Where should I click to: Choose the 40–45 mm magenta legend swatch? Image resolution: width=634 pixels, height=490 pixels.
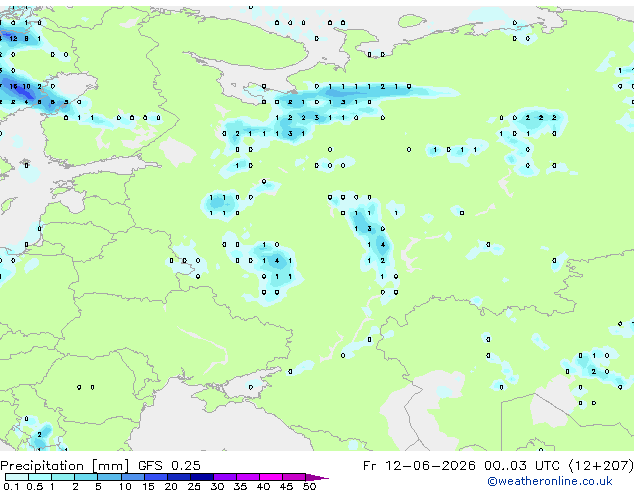[271, 477]
